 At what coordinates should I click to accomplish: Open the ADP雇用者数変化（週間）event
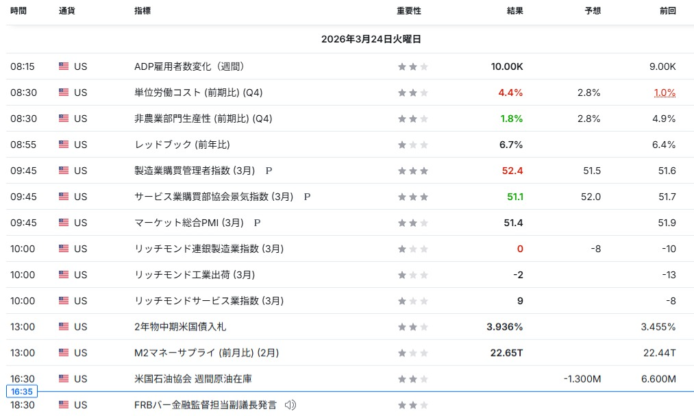point(189,67)
